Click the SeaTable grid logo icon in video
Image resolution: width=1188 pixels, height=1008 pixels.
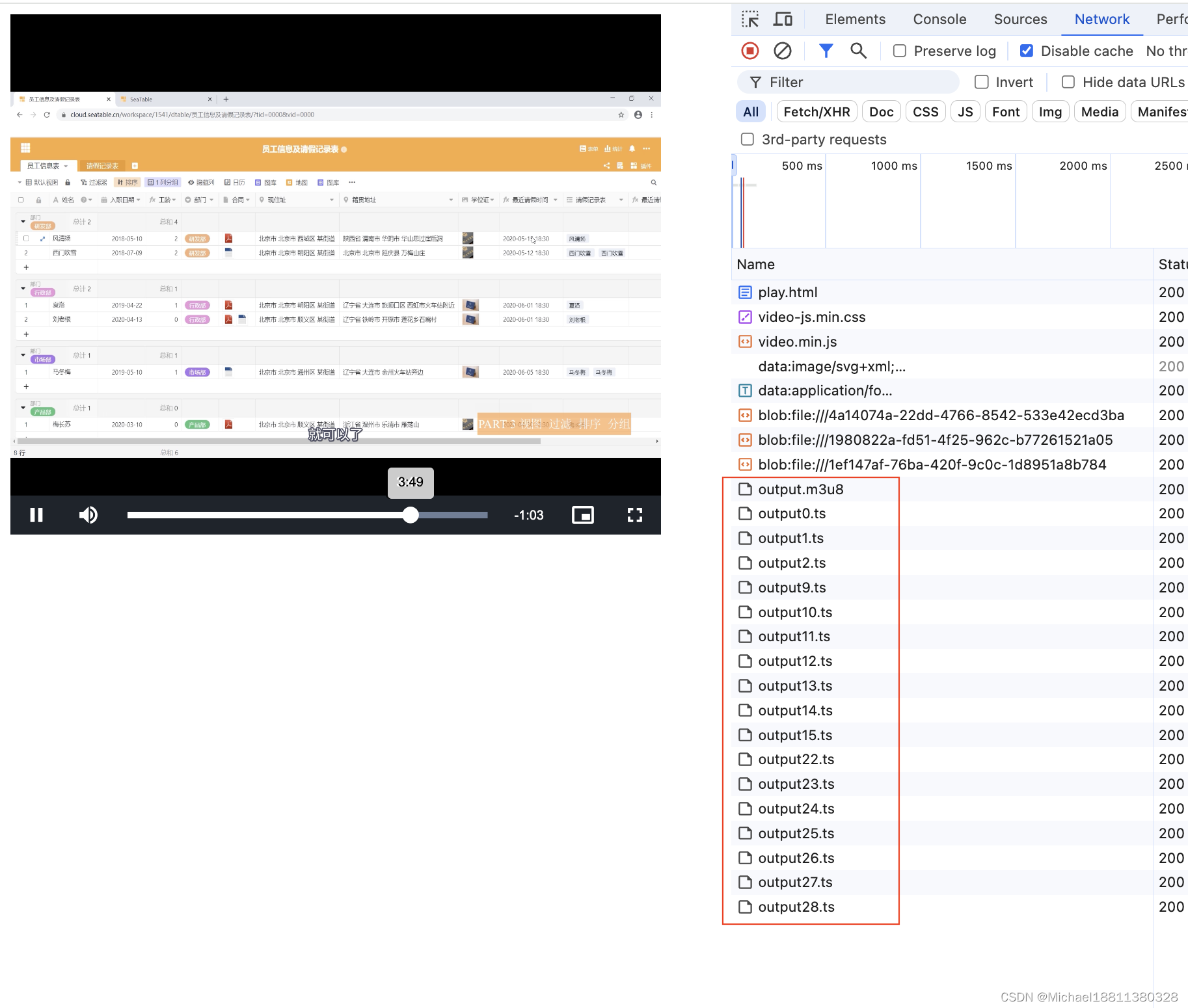[x=25, y=148]
